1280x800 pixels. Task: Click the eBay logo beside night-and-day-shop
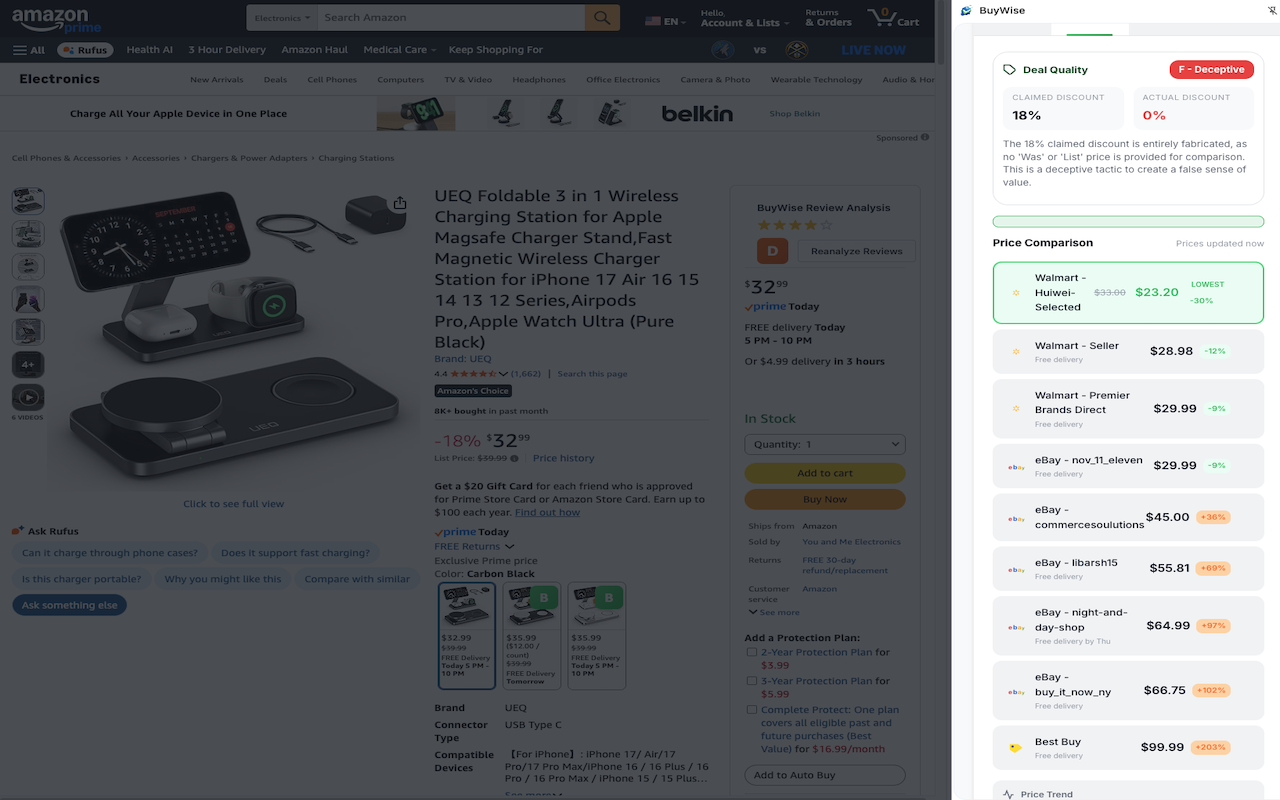(x=1016, y=627)
